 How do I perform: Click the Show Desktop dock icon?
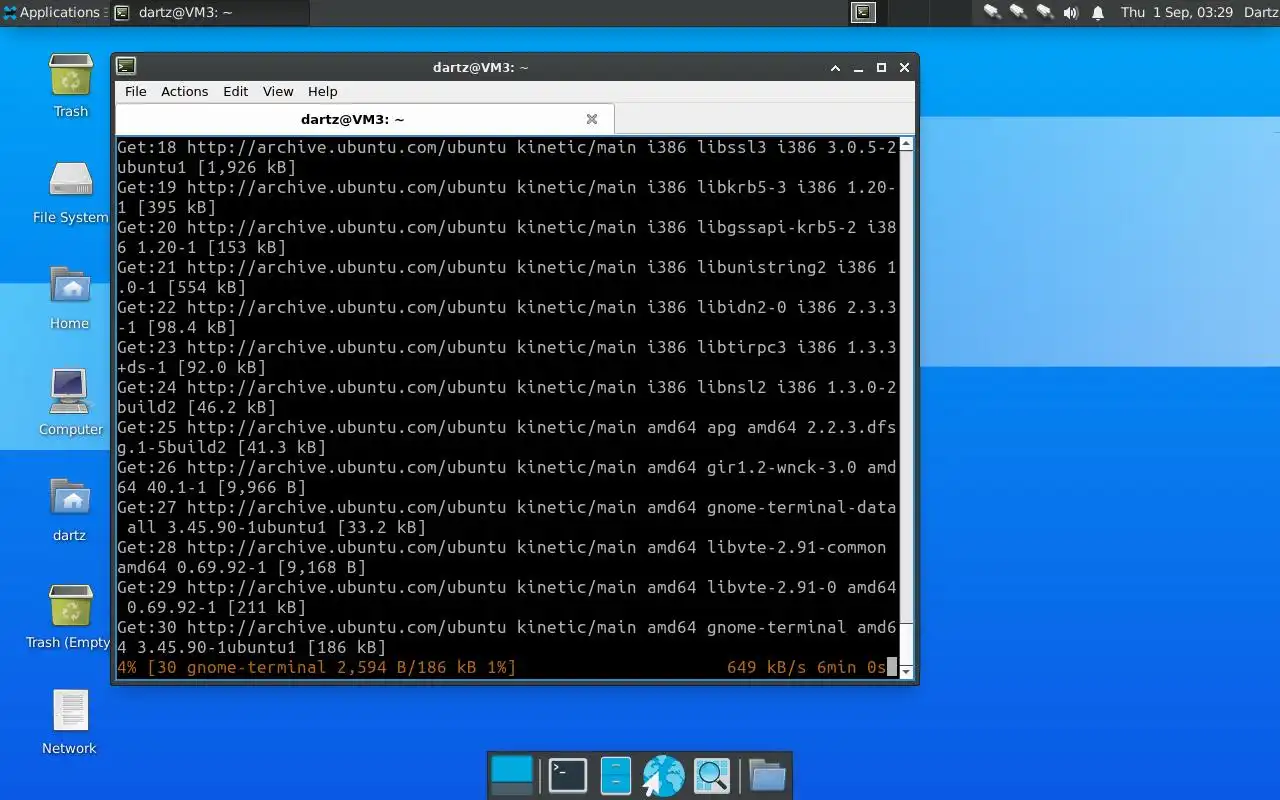pos(513,775)
